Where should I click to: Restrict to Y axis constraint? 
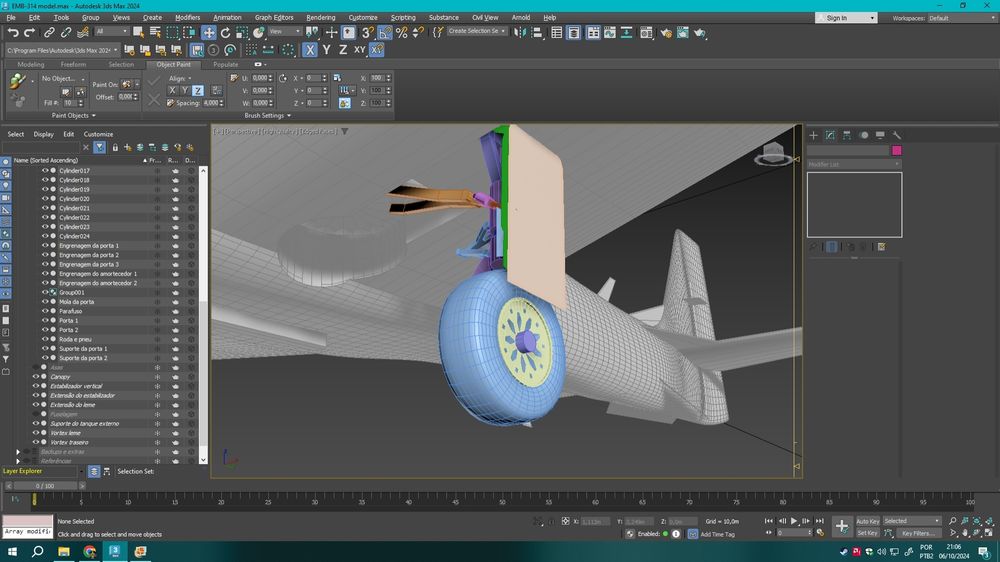(x=327, y=49)
